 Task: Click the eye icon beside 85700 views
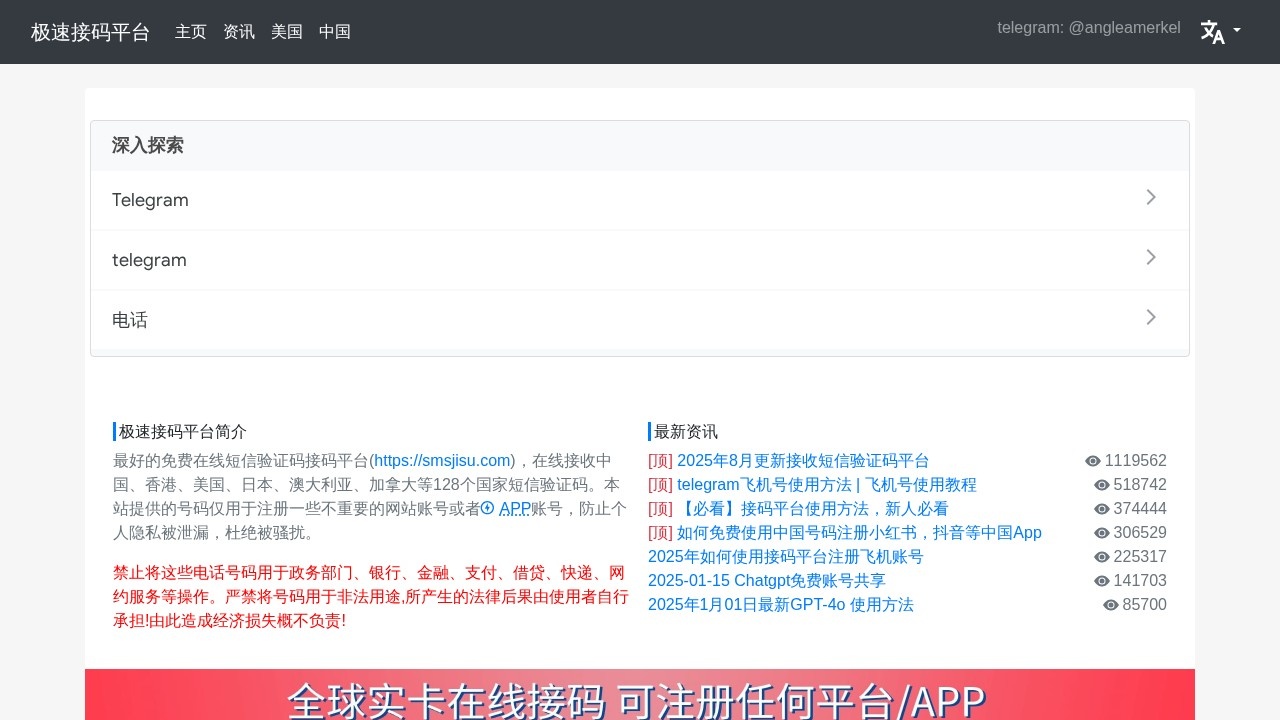(x=1111, y=605)
